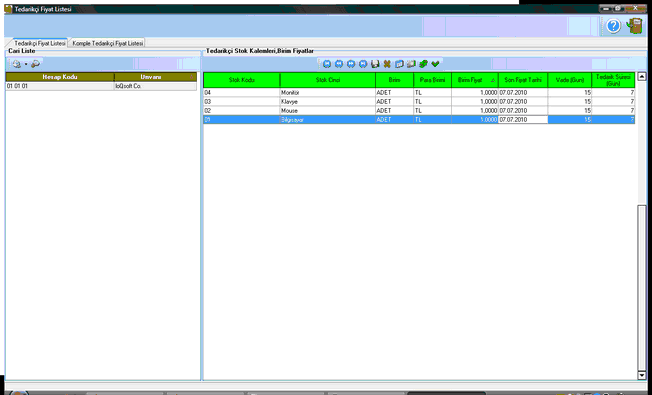The height and width of the screenshot is (395, 652).
Task: Click the vertical scrollbar thumb of stock grid
Action: pyautogui.click(x=642, y=287)
